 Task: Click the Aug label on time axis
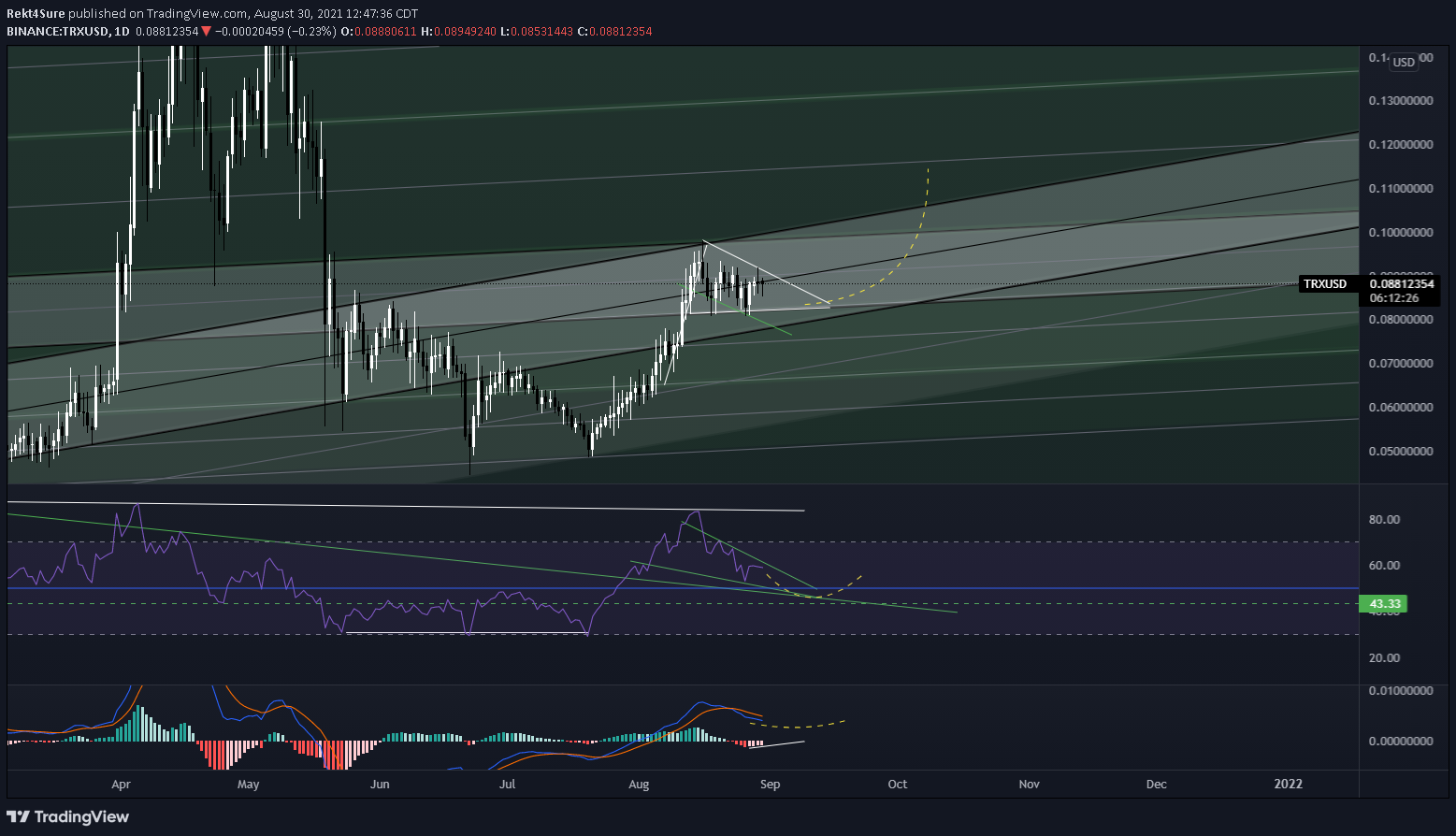pyautogui.click(x=639, y=785)
